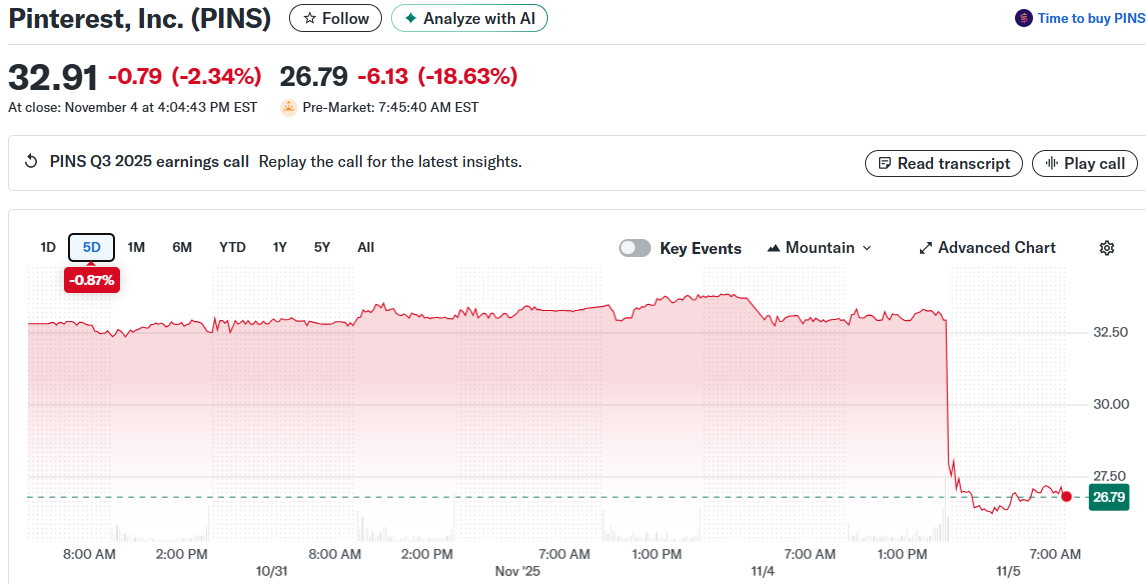Click the Time to buy PINS icon
Screen dimensions: 1146x584
coord(1023,18)
